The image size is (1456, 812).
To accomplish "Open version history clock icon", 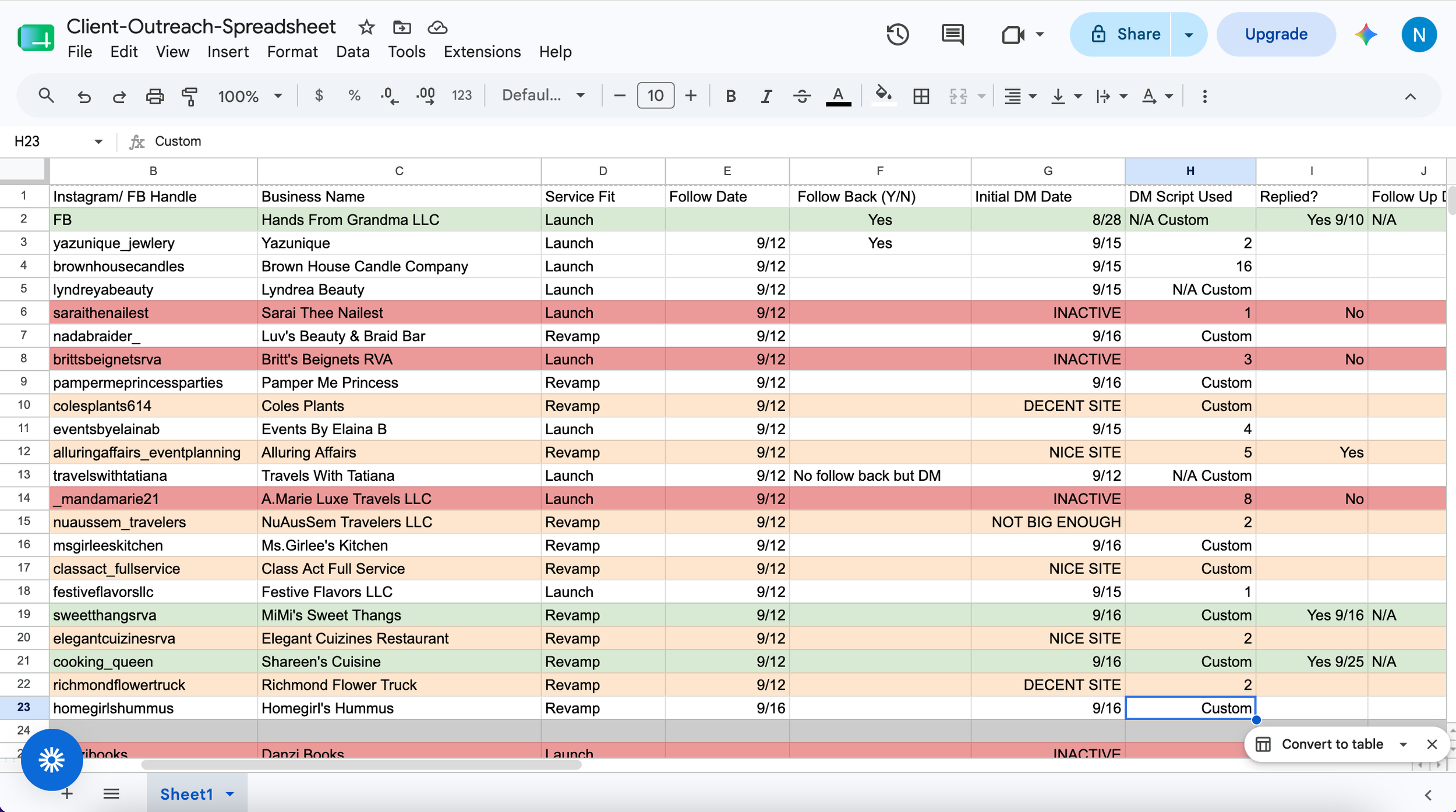I will click(897, 34).
